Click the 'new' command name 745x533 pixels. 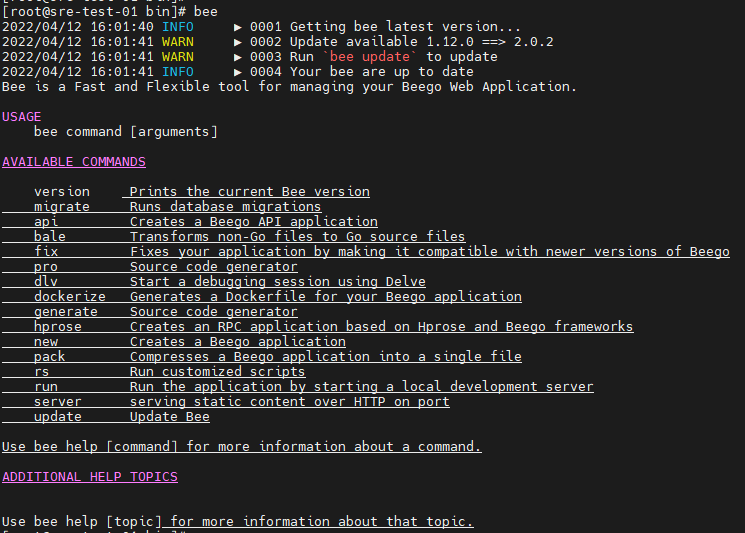[46, 342]
